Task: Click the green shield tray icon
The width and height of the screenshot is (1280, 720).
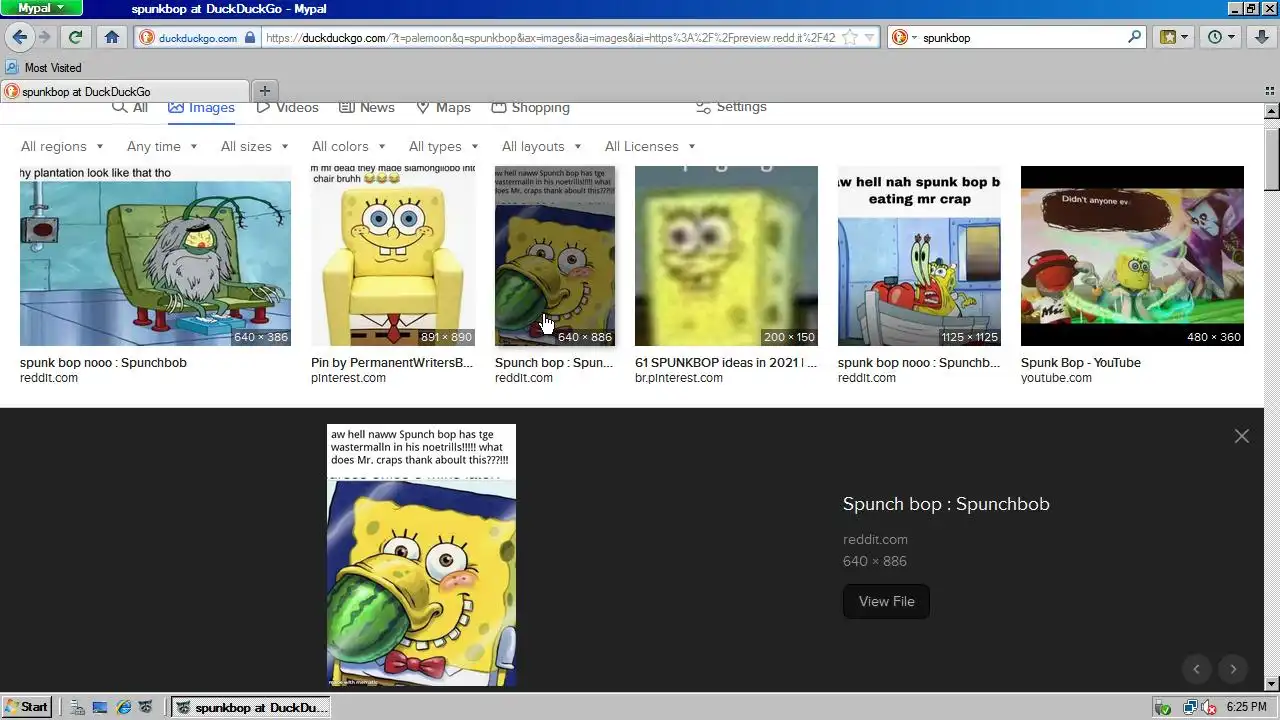Action: [1162, 707]
